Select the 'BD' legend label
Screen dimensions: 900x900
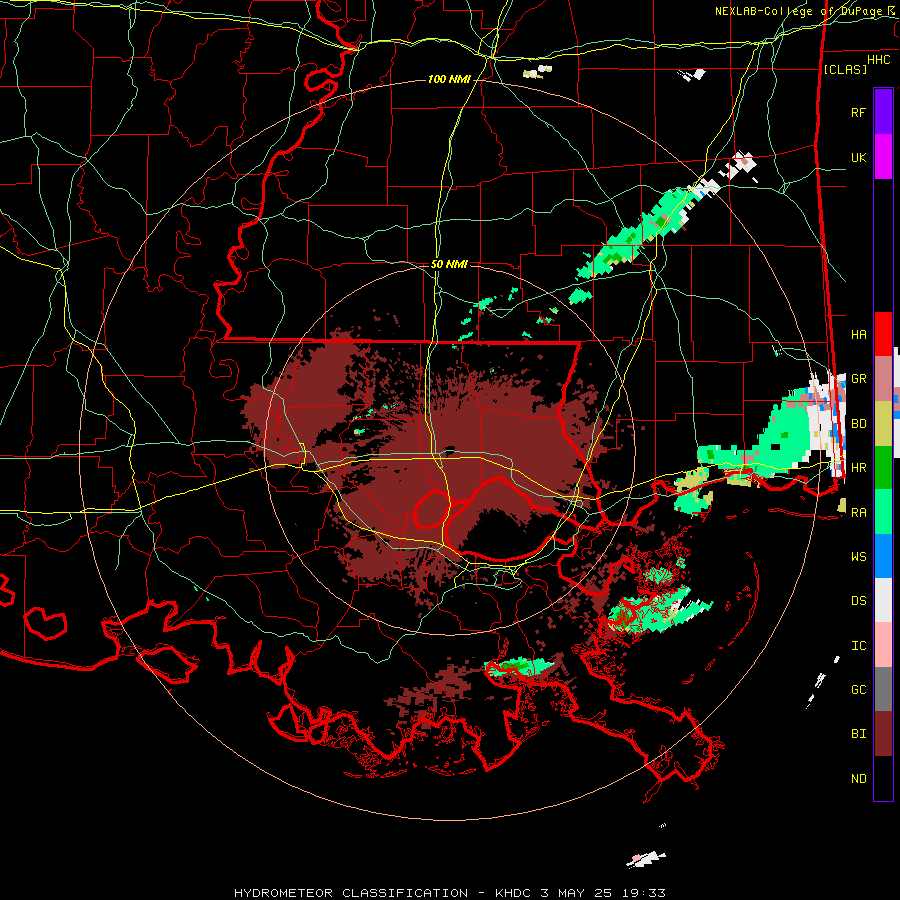coord(858,424)
